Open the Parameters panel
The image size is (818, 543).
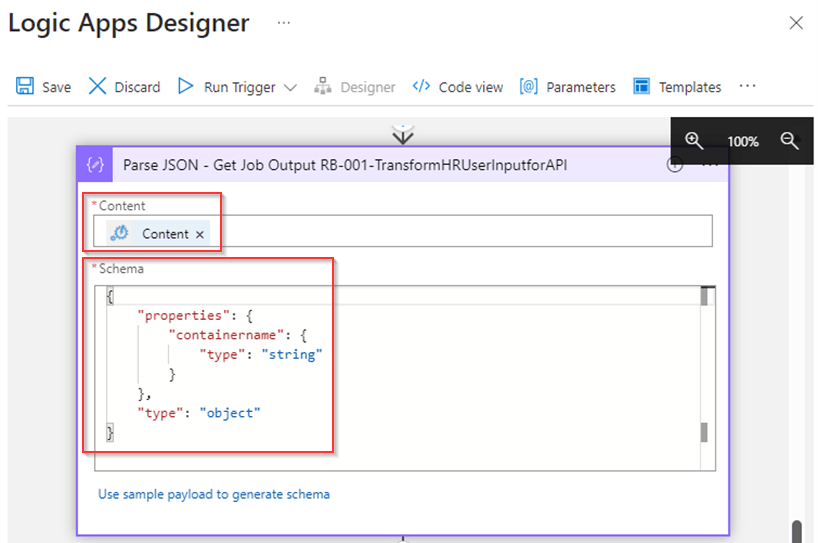pos(568,87)
